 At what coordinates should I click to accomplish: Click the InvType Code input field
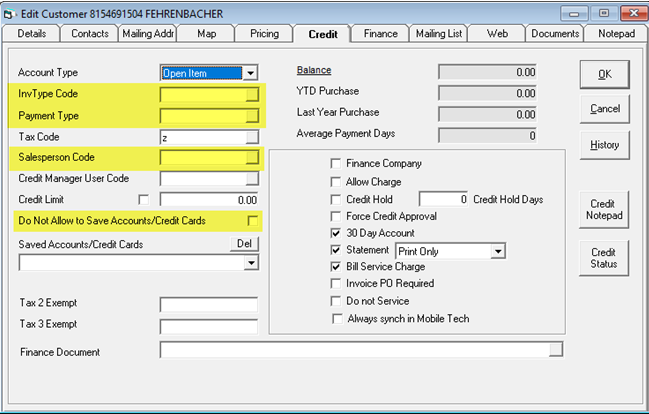(203, 95)
